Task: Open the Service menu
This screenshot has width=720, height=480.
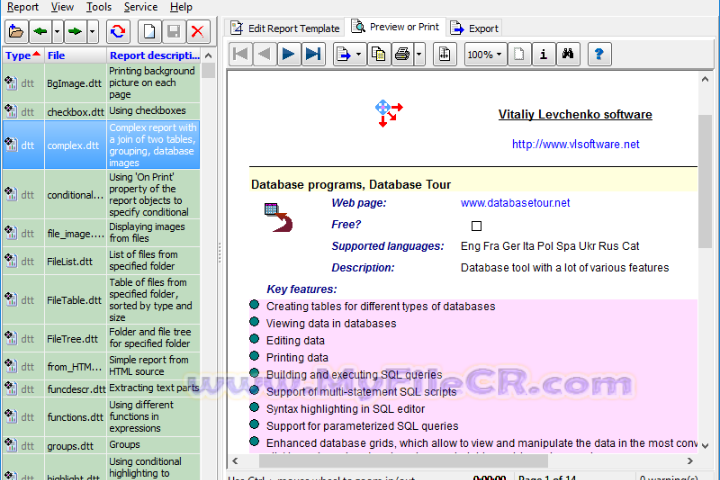Action: point(141,7)
